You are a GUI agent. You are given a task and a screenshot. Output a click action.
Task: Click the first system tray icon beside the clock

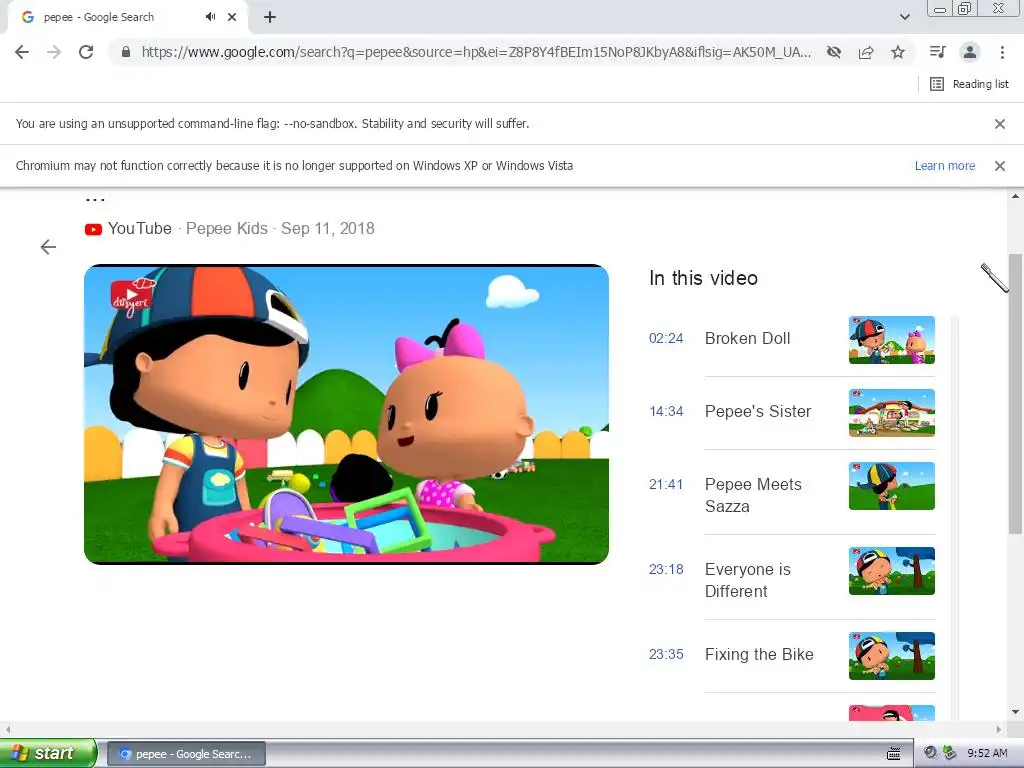pos(931,753)
